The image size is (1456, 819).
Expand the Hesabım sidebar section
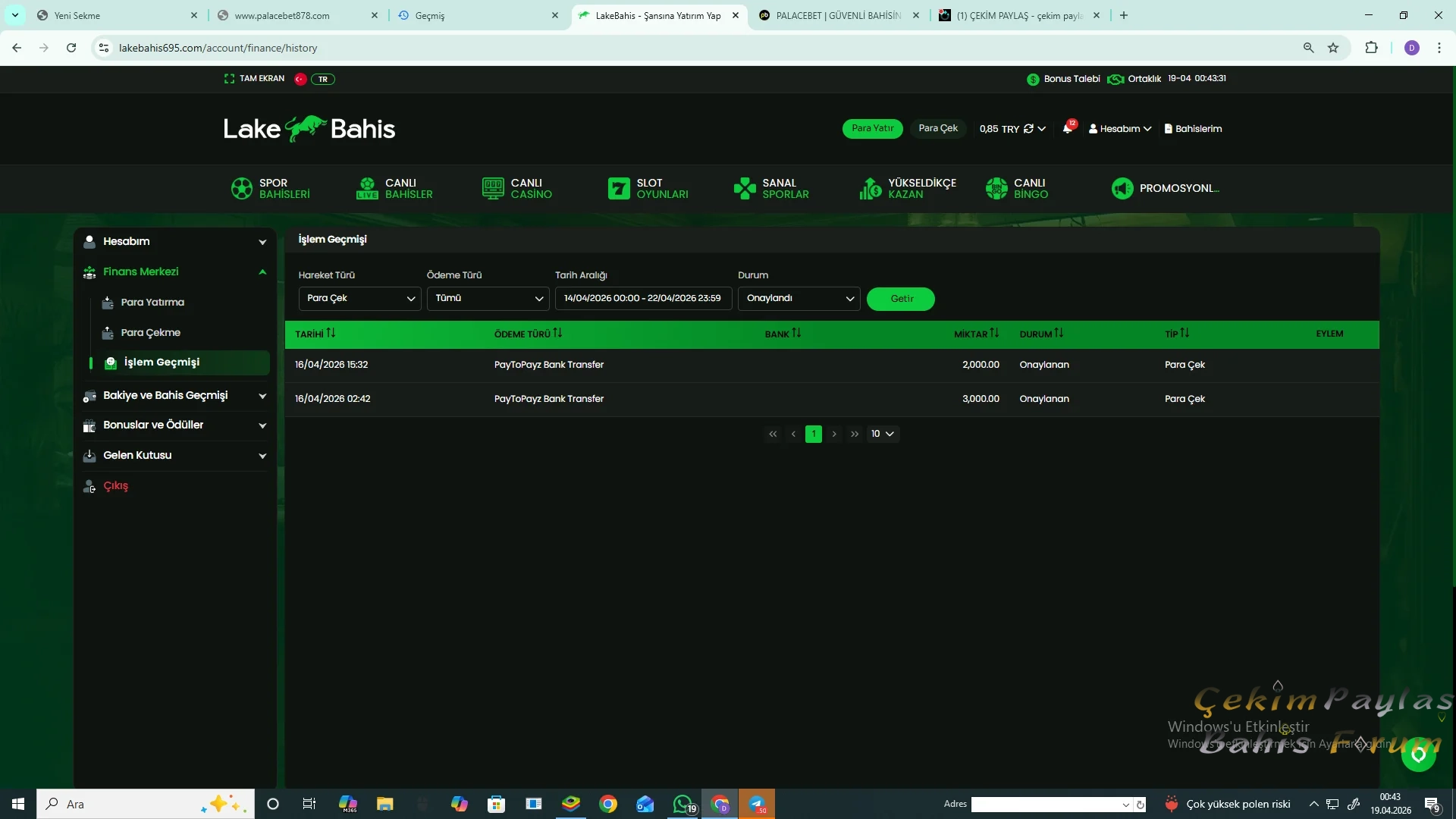pyautogui.click(x=174, y=241)
